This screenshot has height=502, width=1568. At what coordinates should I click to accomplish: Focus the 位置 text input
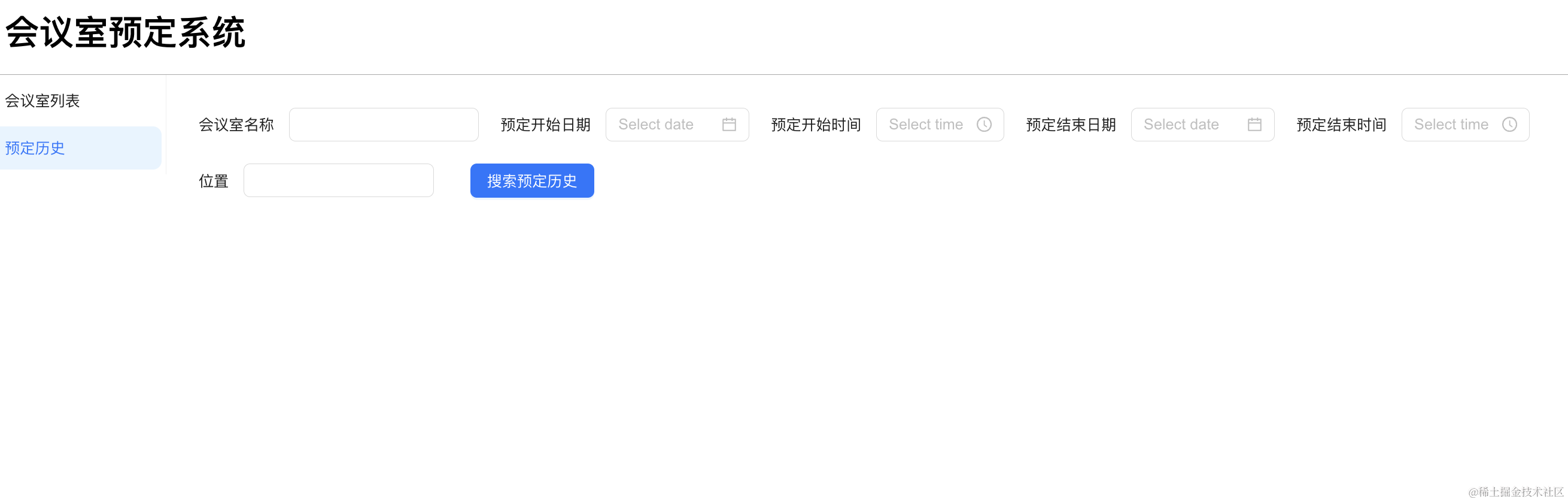click(x=338, y=180)
